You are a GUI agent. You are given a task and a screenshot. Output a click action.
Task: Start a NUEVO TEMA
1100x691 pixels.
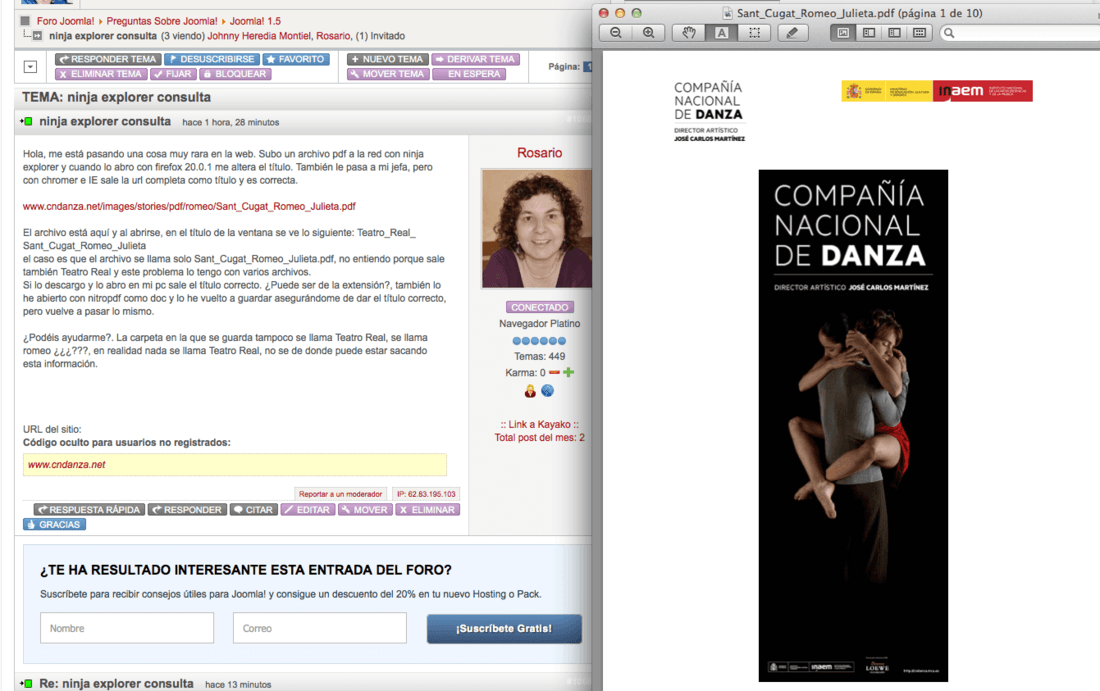(387, 59)
